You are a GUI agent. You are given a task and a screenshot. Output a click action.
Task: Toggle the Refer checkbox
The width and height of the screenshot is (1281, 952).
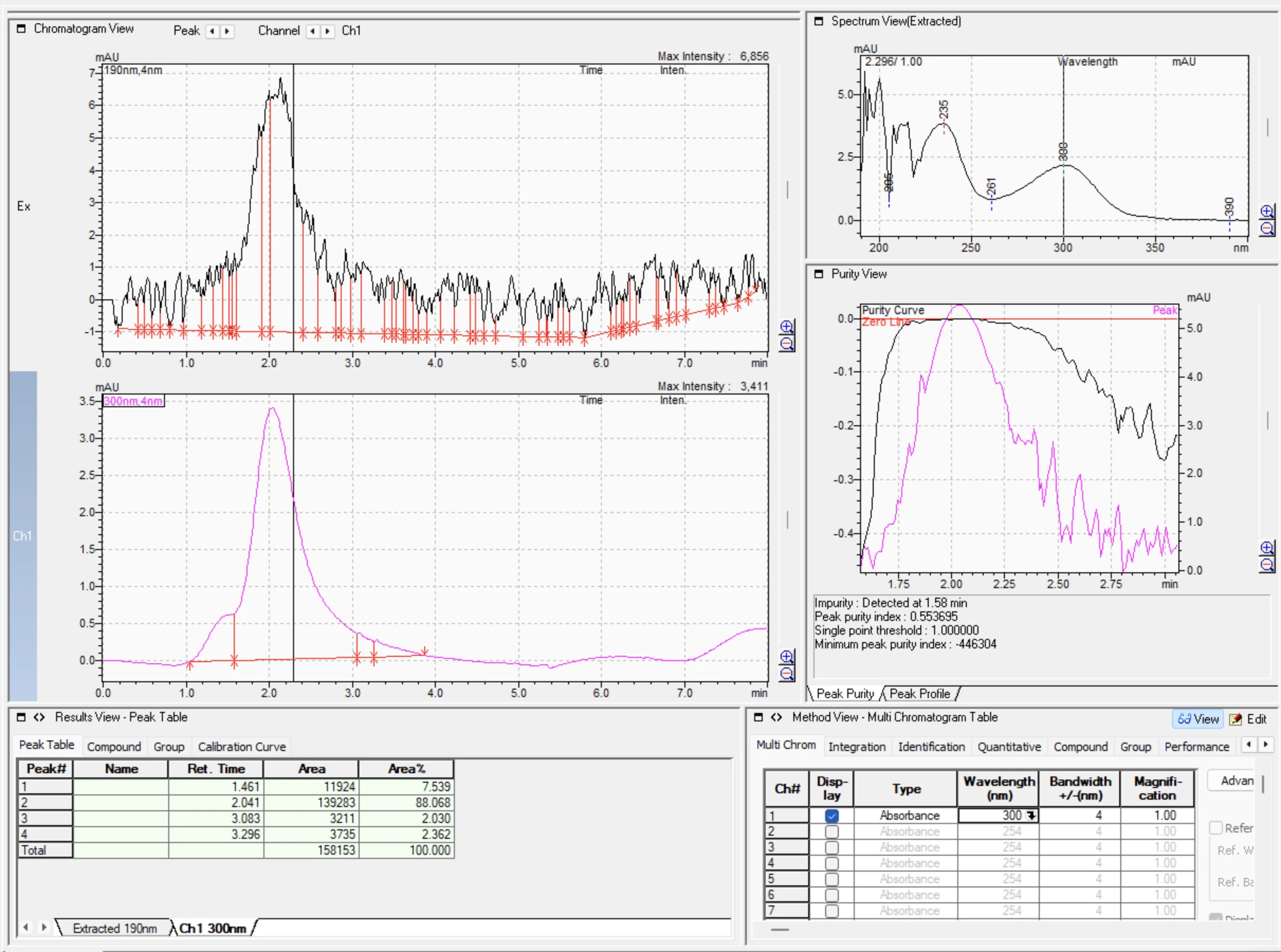coord(1216,828)
